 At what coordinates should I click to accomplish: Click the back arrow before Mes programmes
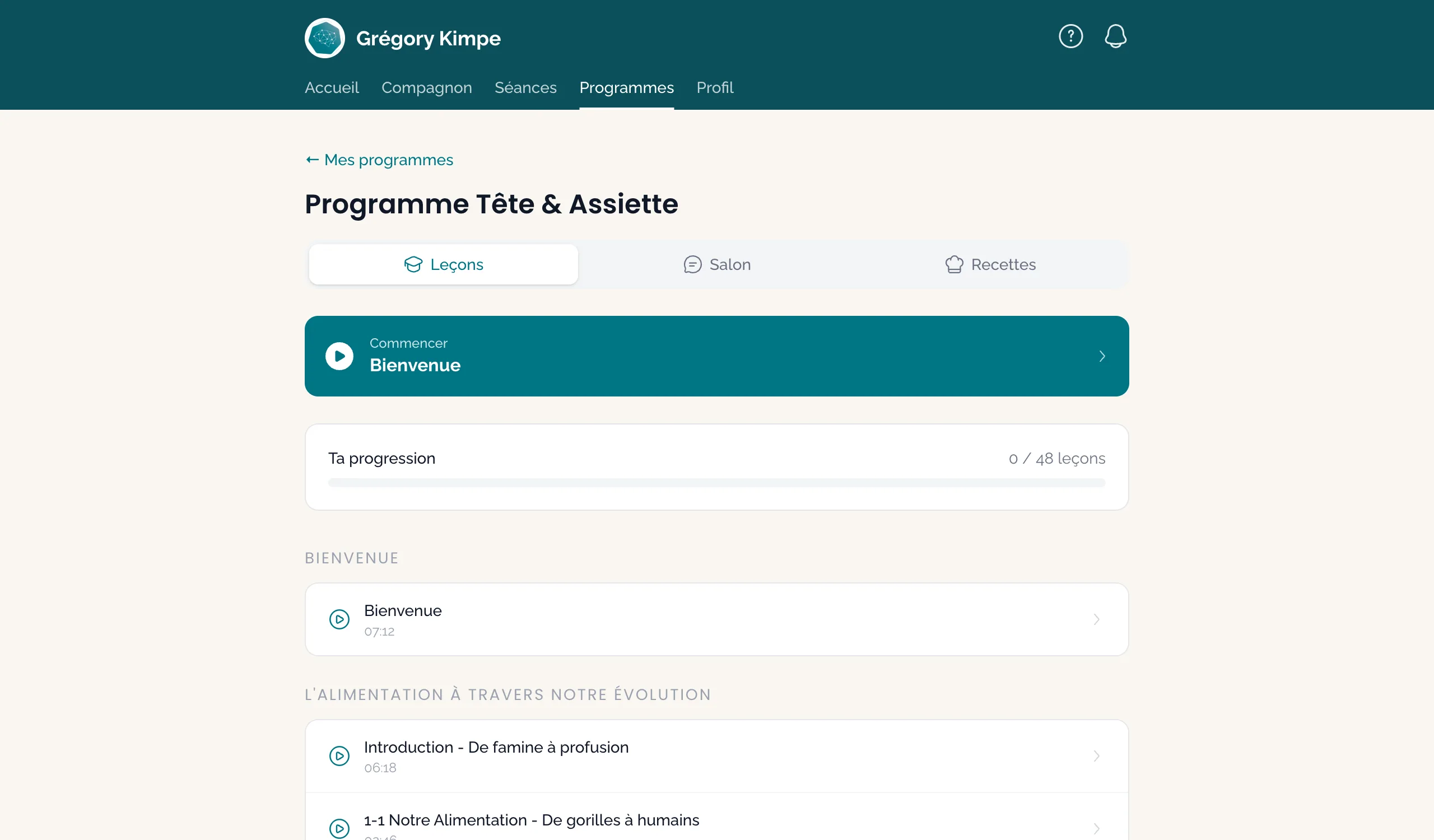pos(312,160)
